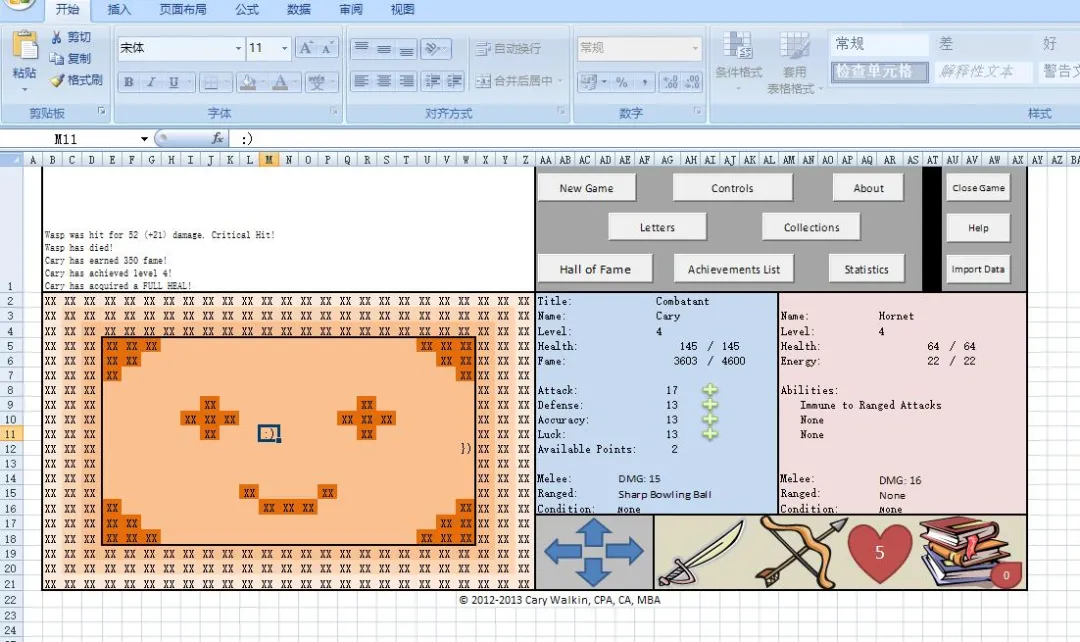This screenshot has width=1080, height=642.
Task: Click the phonetic guide (文) icon
Action: (317, 82)
